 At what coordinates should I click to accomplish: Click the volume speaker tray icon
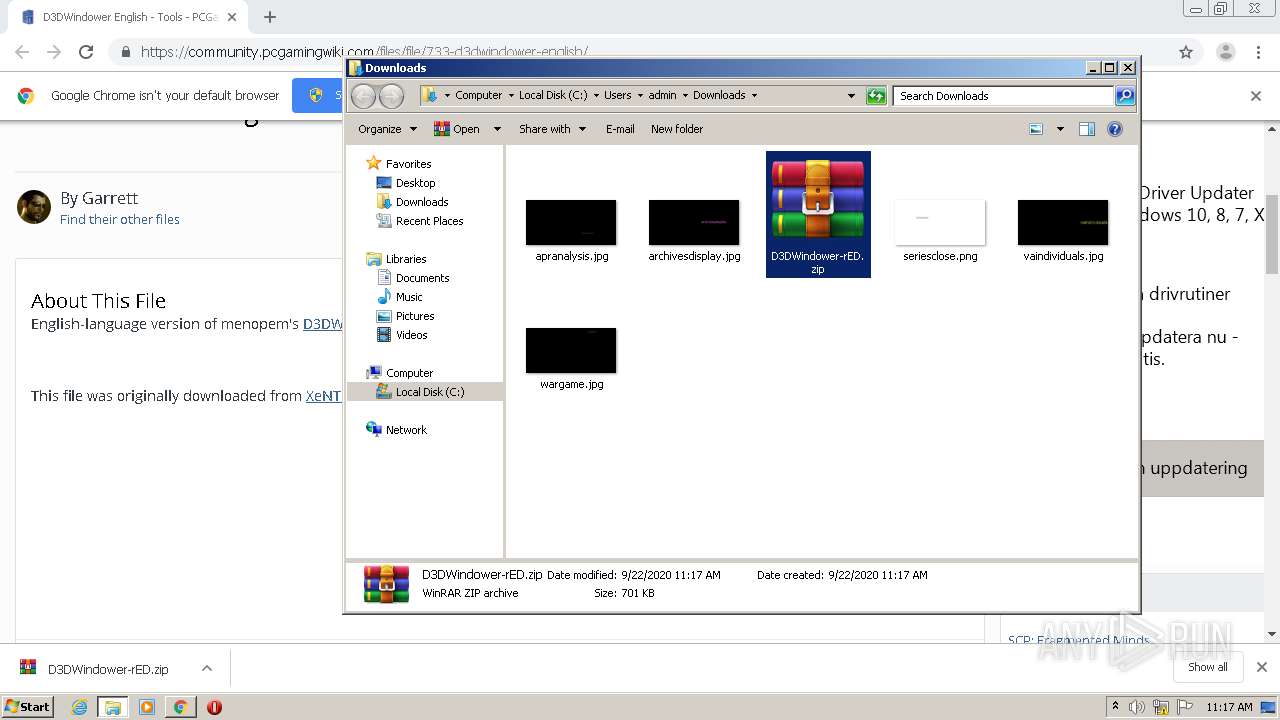(1137, 707)
